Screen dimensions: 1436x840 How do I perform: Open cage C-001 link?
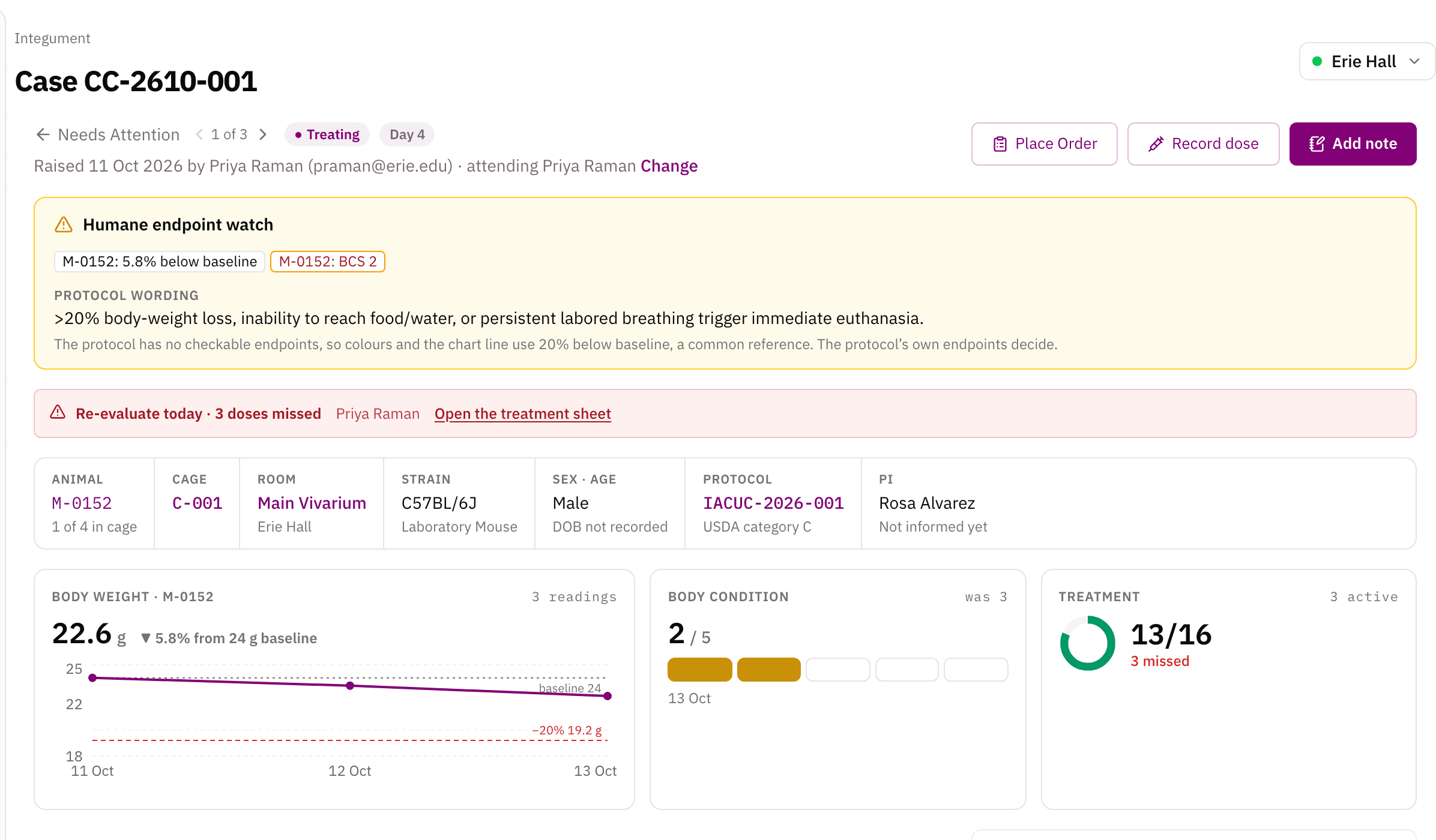tap(197, 503)
